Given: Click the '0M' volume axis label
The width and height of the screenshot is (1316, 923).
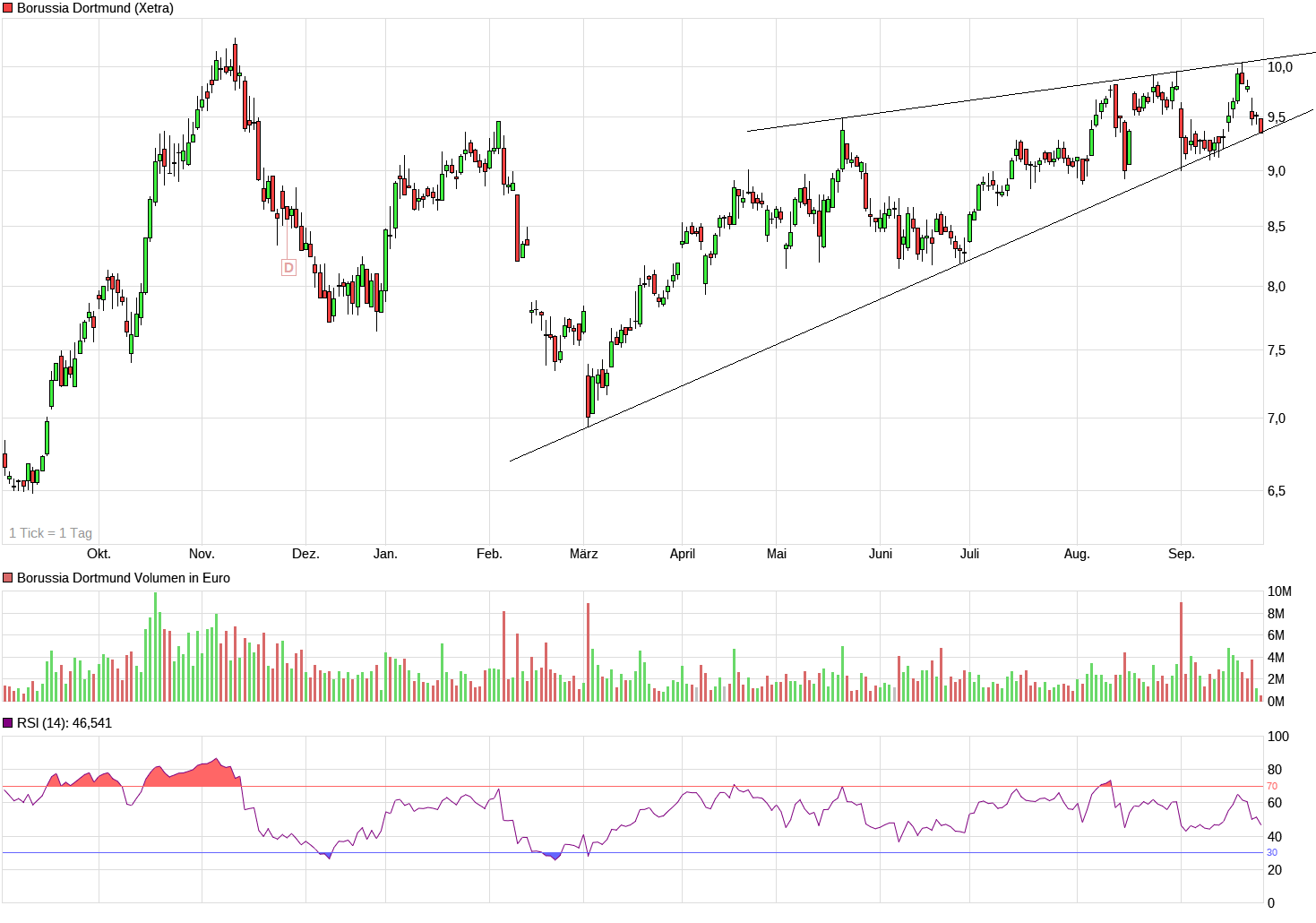Looking at the screenshot, I should 1277,702.
